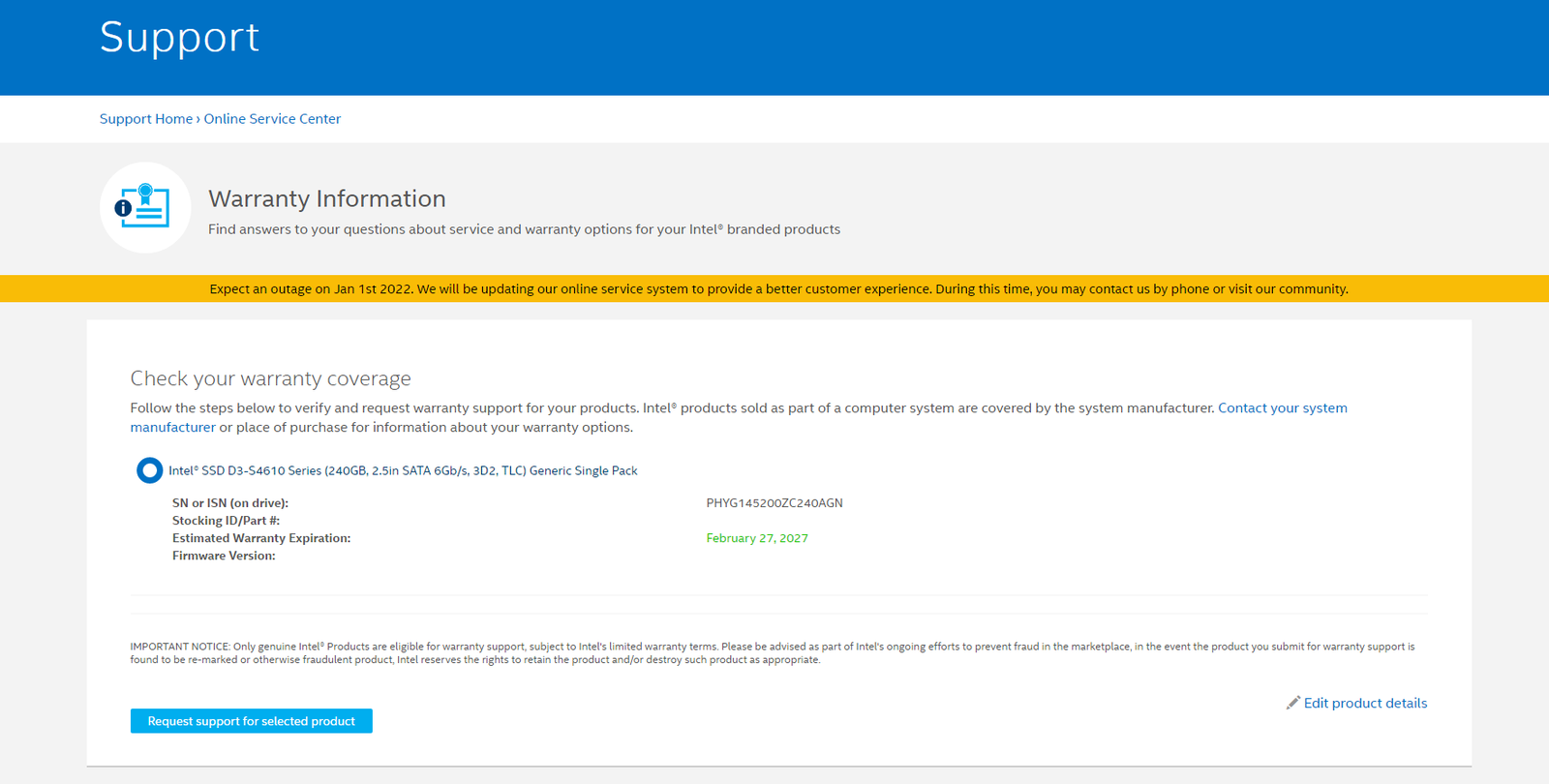
Task: Click the February 27, 2027 expiration date
Action: coord(757,538)
